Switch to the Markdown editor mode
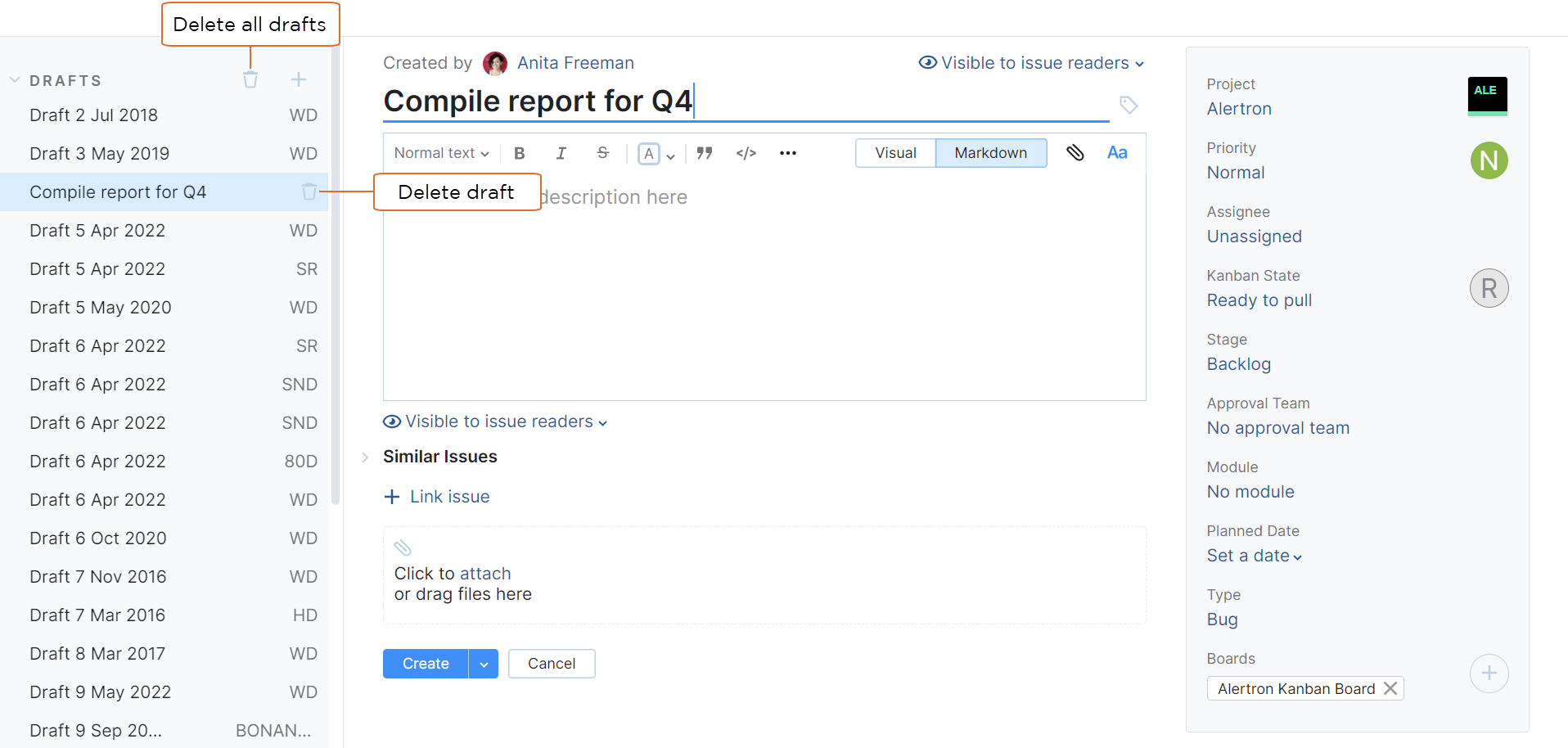This screenshot has height=748, width=1568. (x=991, y=153)
